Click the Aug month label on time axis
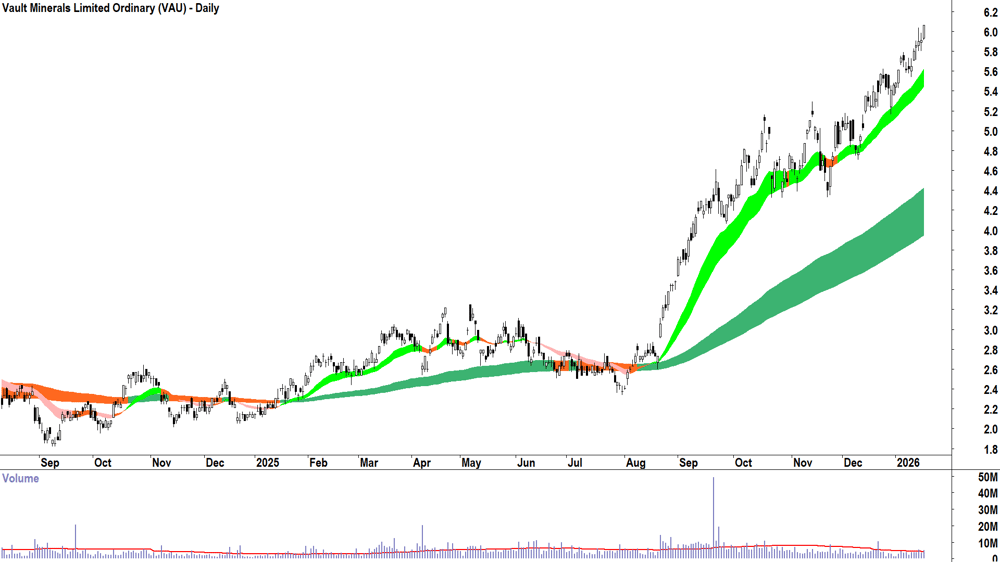 tap(635, 463)
